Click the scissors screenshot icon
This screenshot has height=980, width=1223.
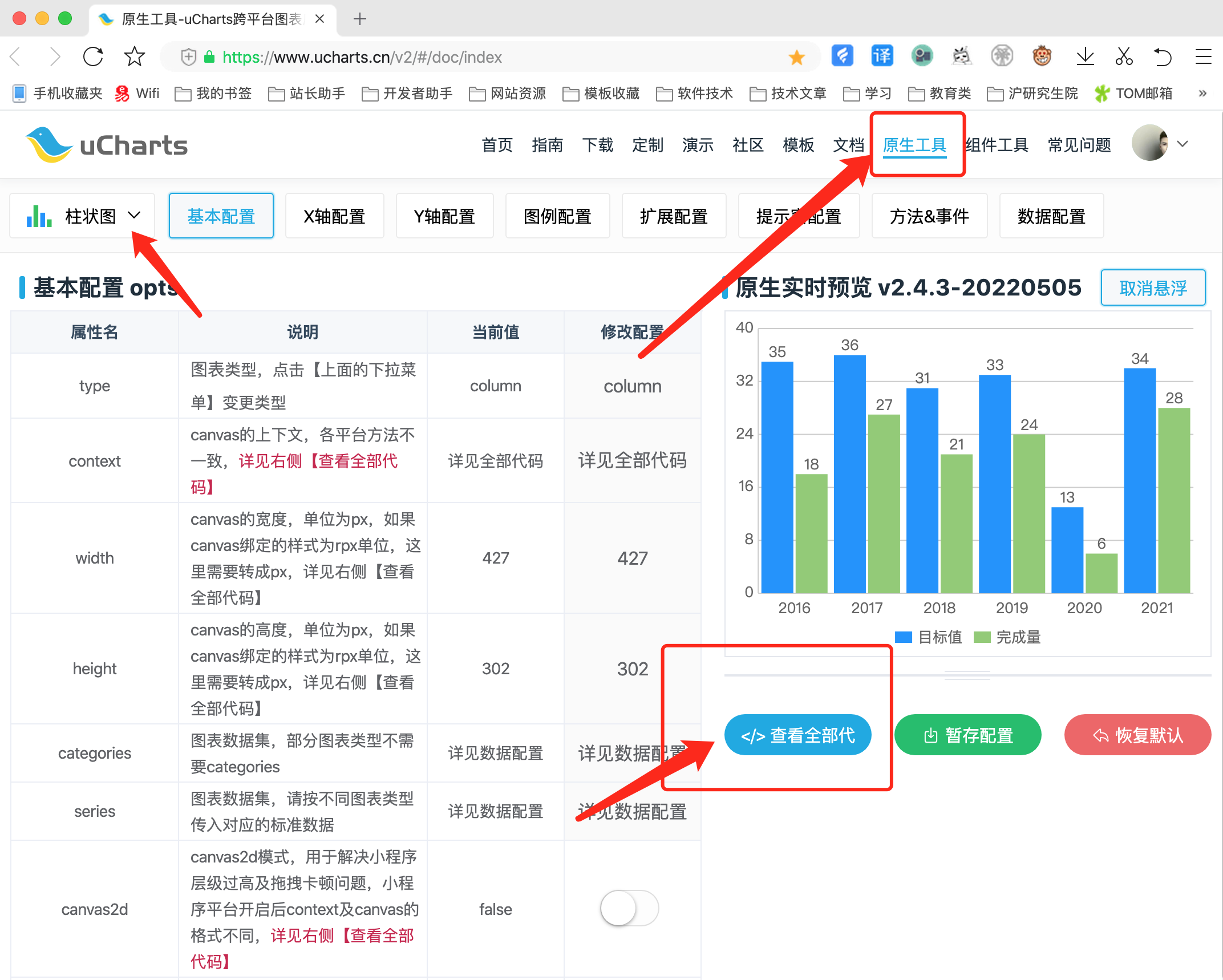[1124, 56]
